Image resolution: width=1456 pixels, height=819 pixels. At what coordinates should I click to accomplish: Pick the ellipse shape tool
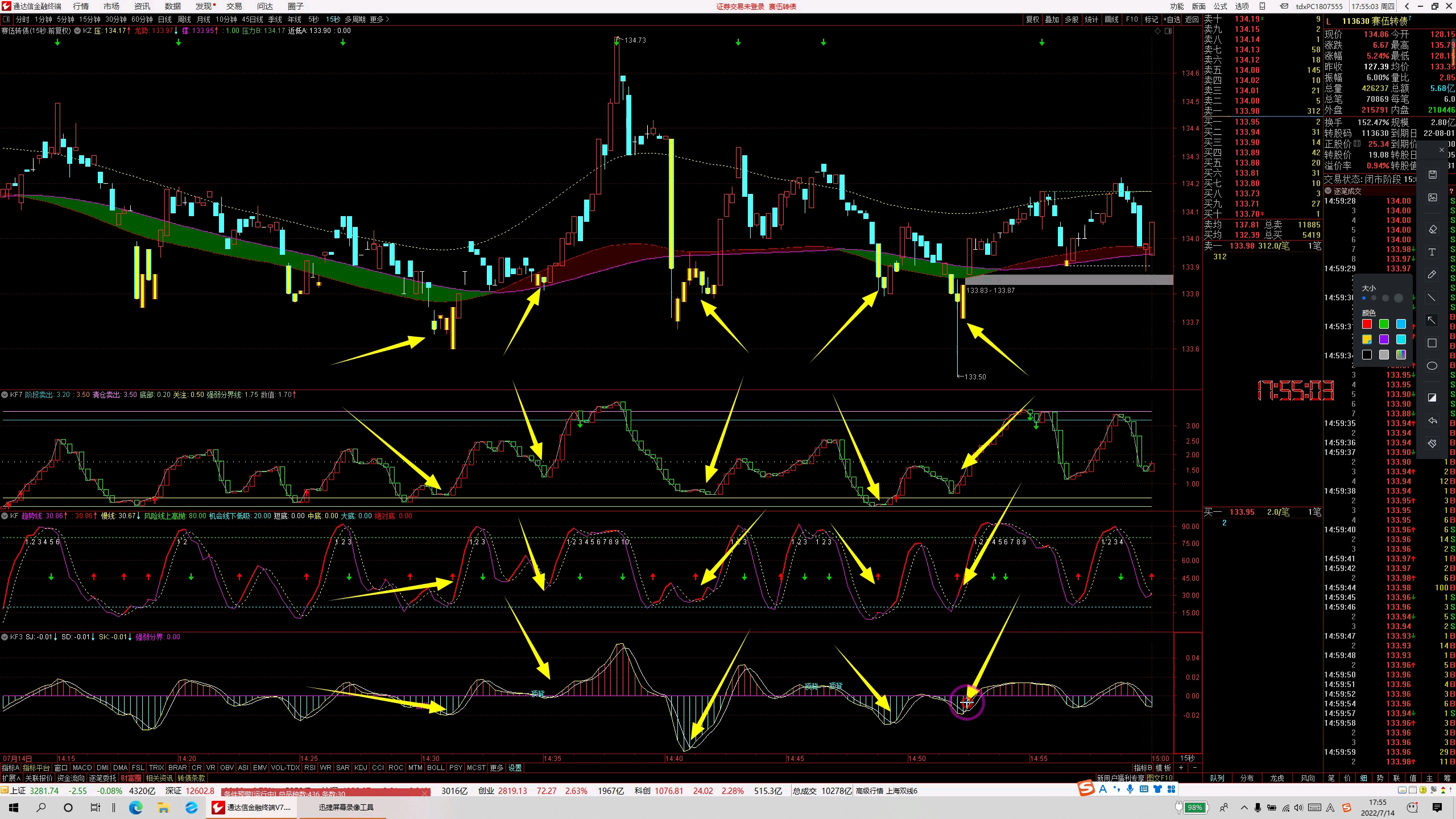point(1432,366)
